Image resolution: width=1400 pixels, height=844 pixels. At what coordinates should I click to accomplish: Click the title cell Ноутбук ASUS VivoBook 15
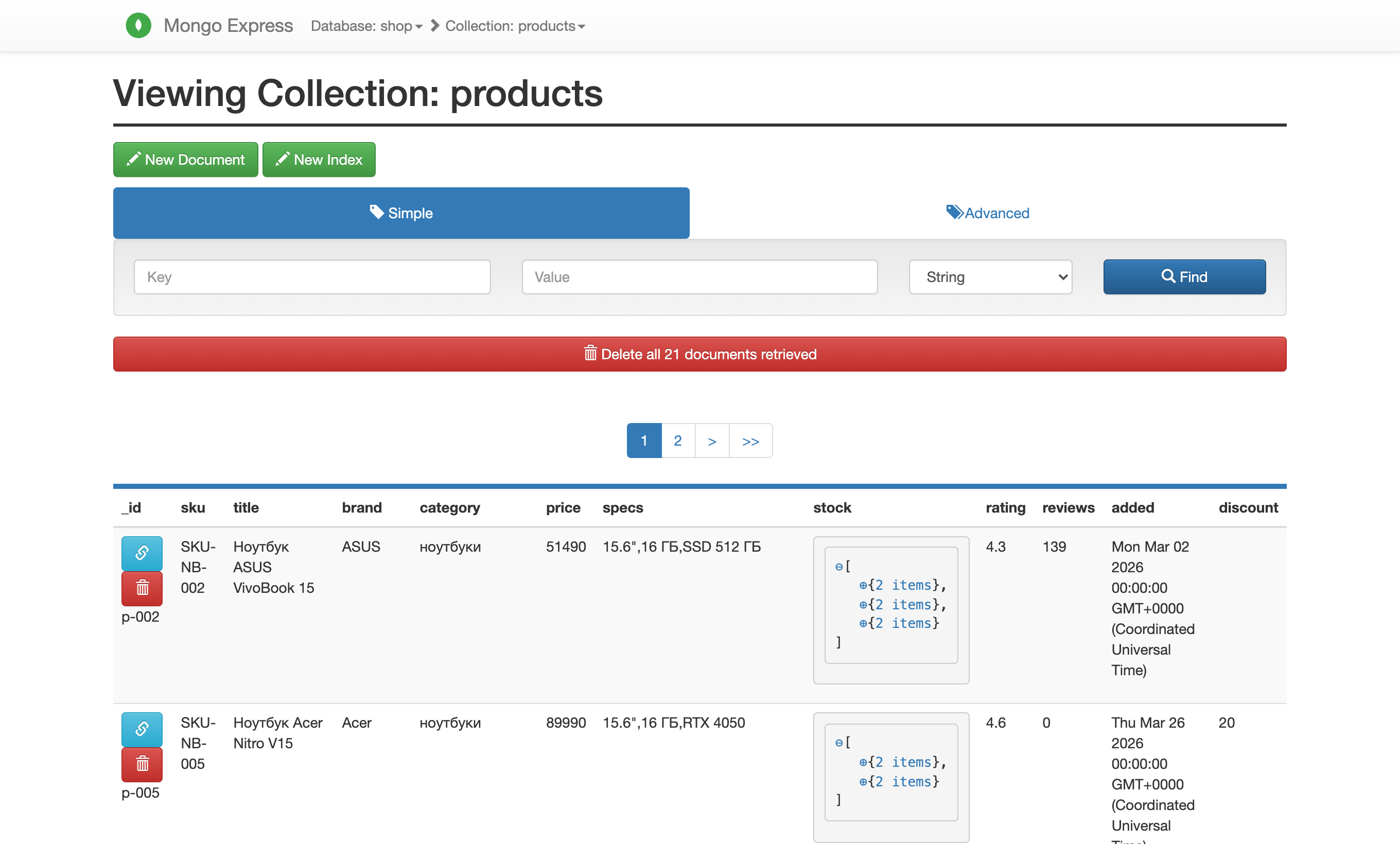click(274, 568)
